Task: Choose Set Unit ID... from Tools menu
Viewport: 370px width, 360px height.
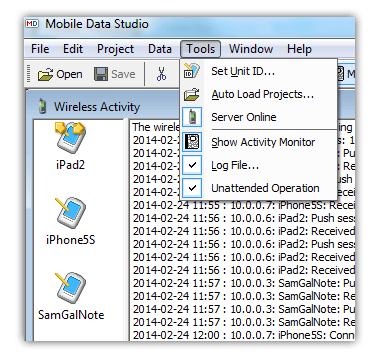Action: (x=259, y=71)
